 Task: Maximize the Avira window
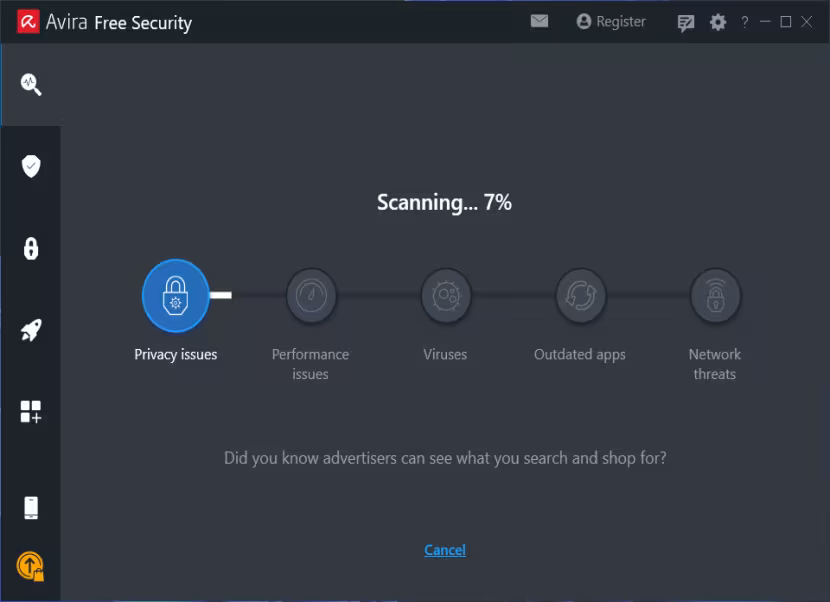point(786,22)
